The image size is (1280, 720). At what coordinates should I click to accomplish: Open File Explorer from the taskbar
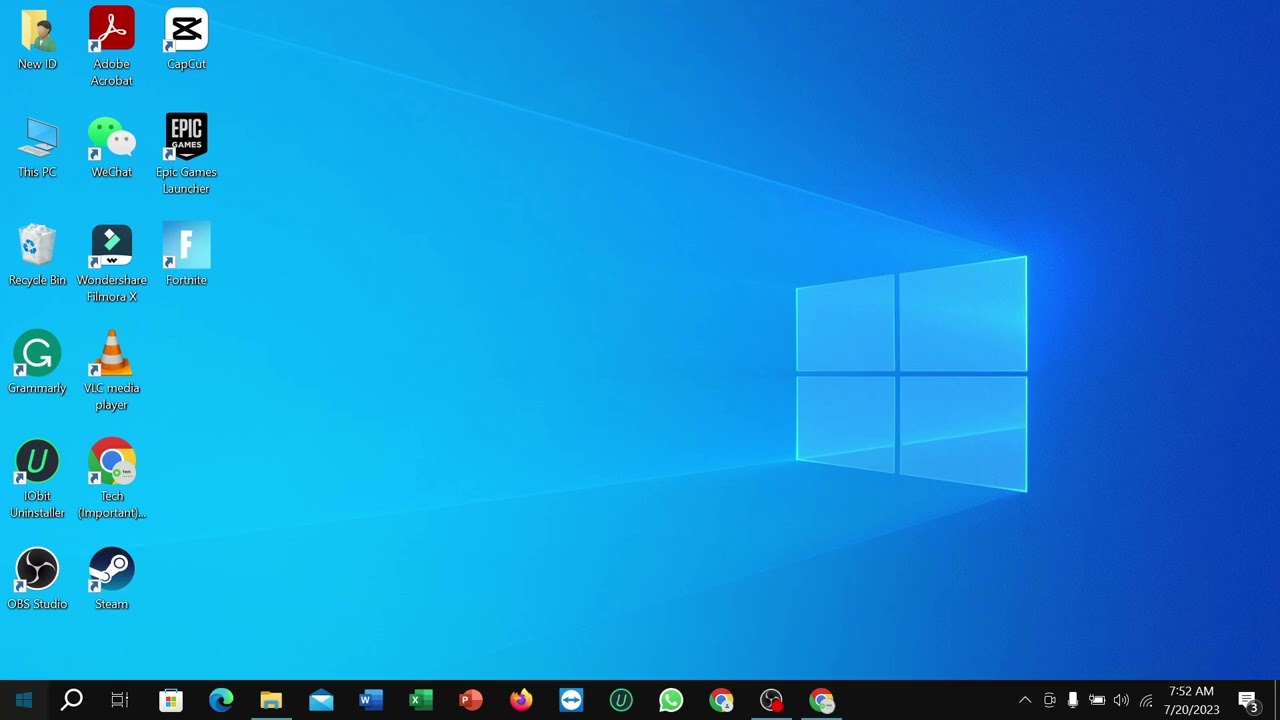[x=271, y=700]
